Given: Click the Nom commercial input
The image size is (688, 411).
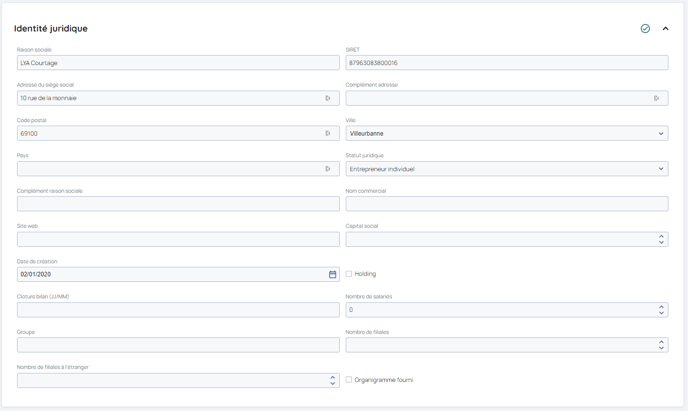Looking at the screenshot, I should tap(506, 204).
